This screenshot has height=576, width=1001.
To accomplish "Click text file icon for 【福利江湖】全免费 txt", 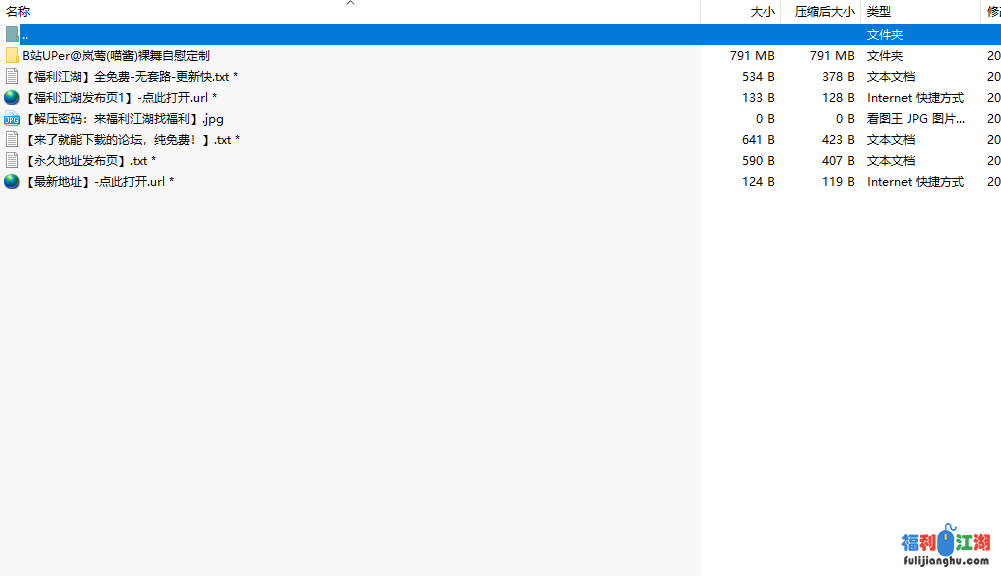I will coord(12,77).
